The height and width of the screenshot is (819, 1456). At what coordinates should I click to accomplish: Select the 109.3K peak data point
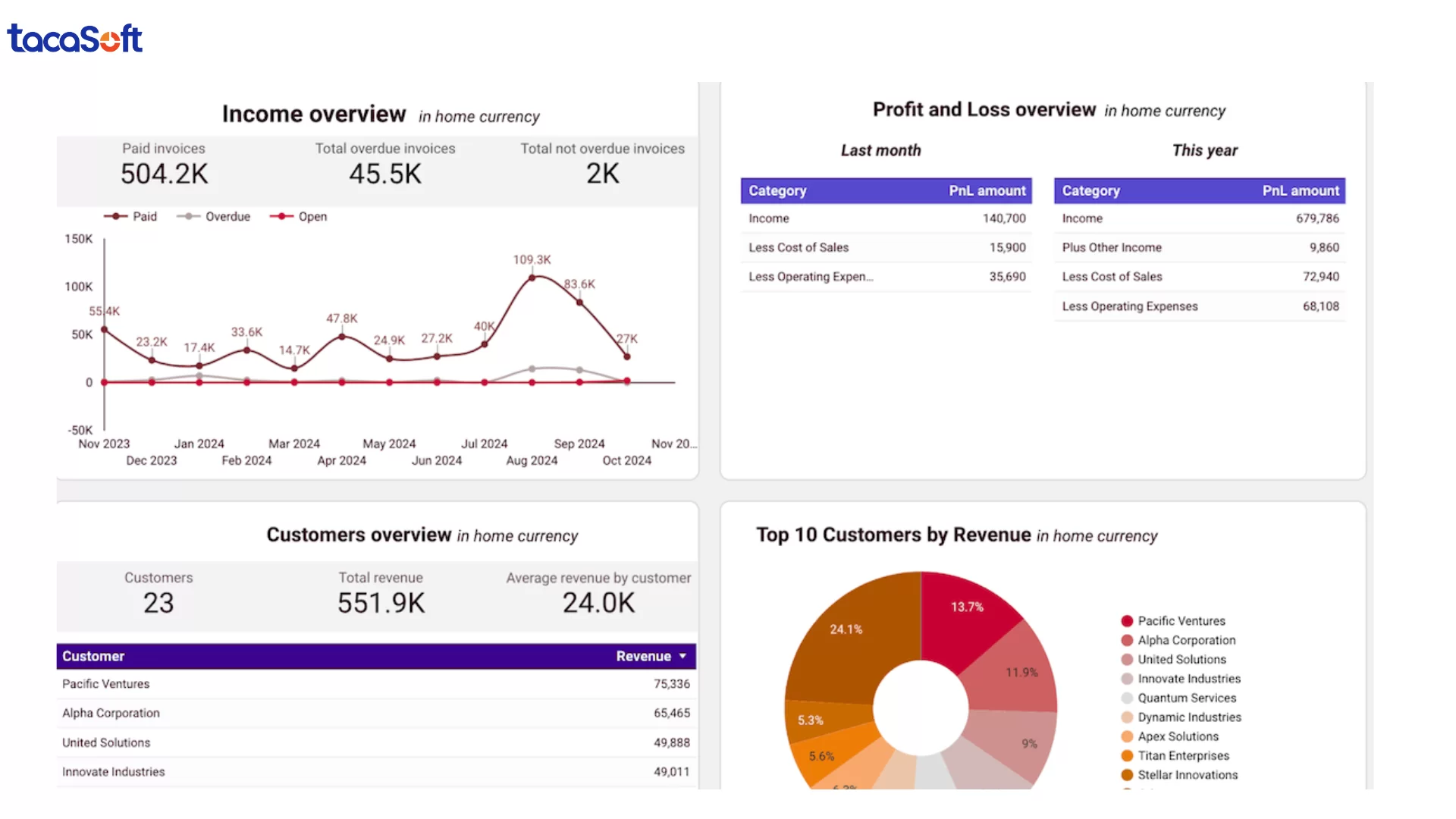(x=532, y=278)
